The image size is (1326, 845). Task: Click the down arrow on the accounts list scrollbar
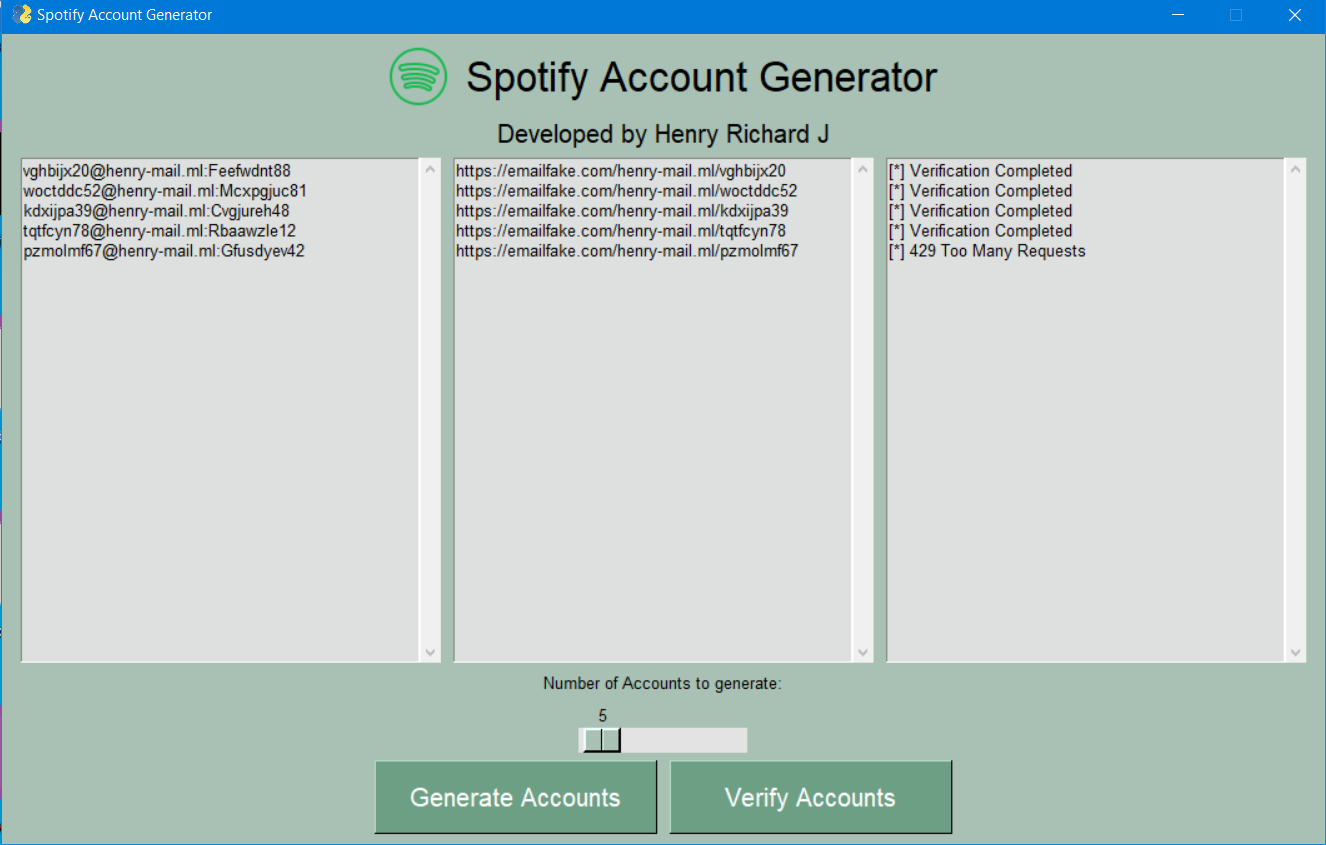(430, 652)
